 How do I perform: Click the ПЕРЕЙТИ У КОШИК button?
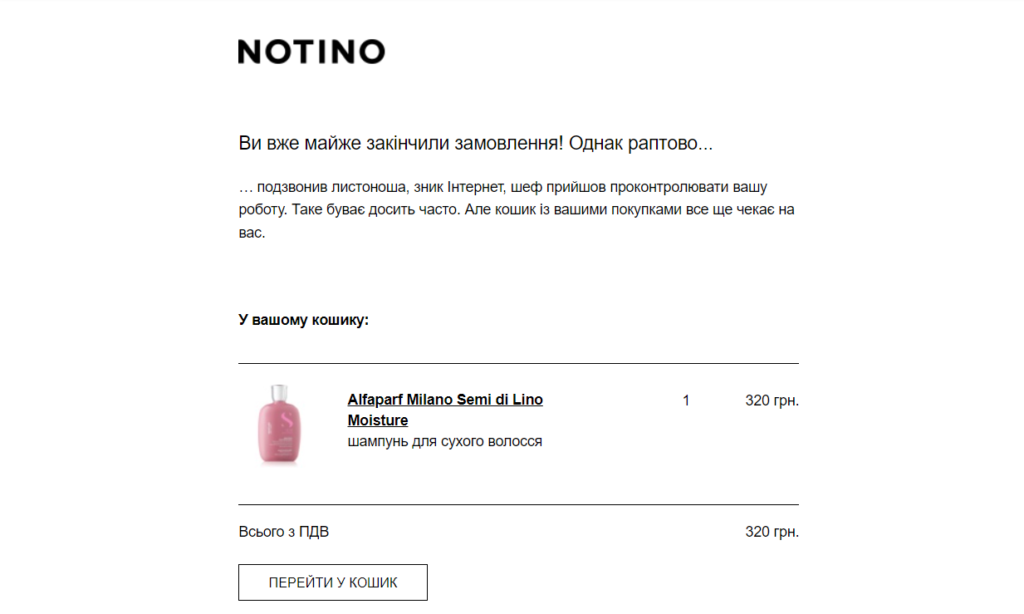(x=333, y=583)
